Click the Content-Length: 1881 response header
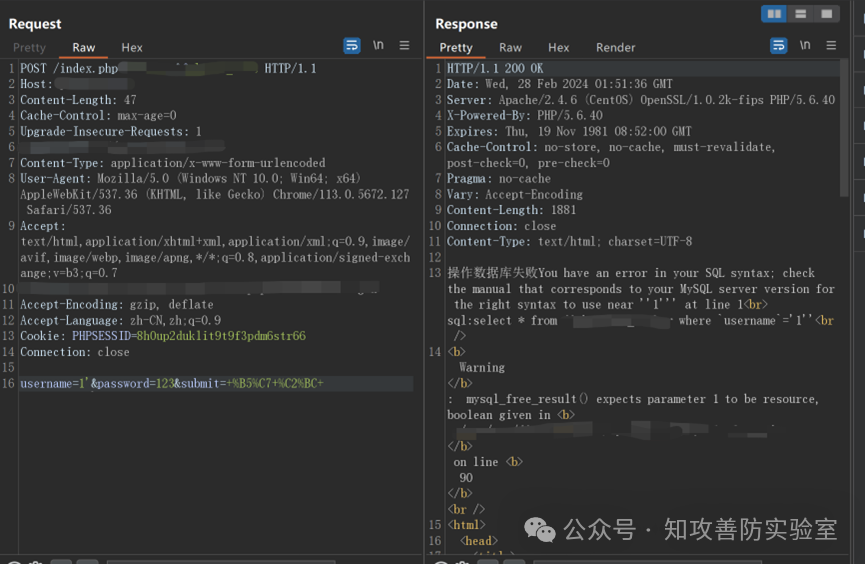 coord(511,210)
